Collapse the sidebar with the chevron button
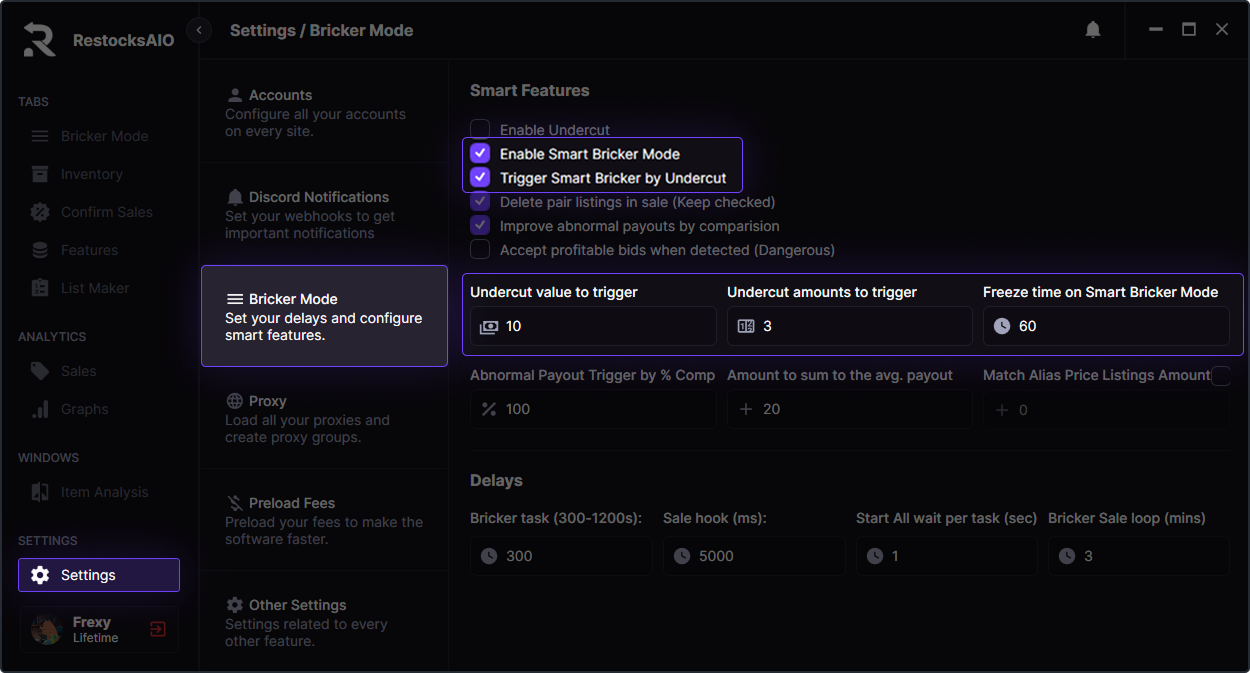1250x673 pixels. click(199, 30)
